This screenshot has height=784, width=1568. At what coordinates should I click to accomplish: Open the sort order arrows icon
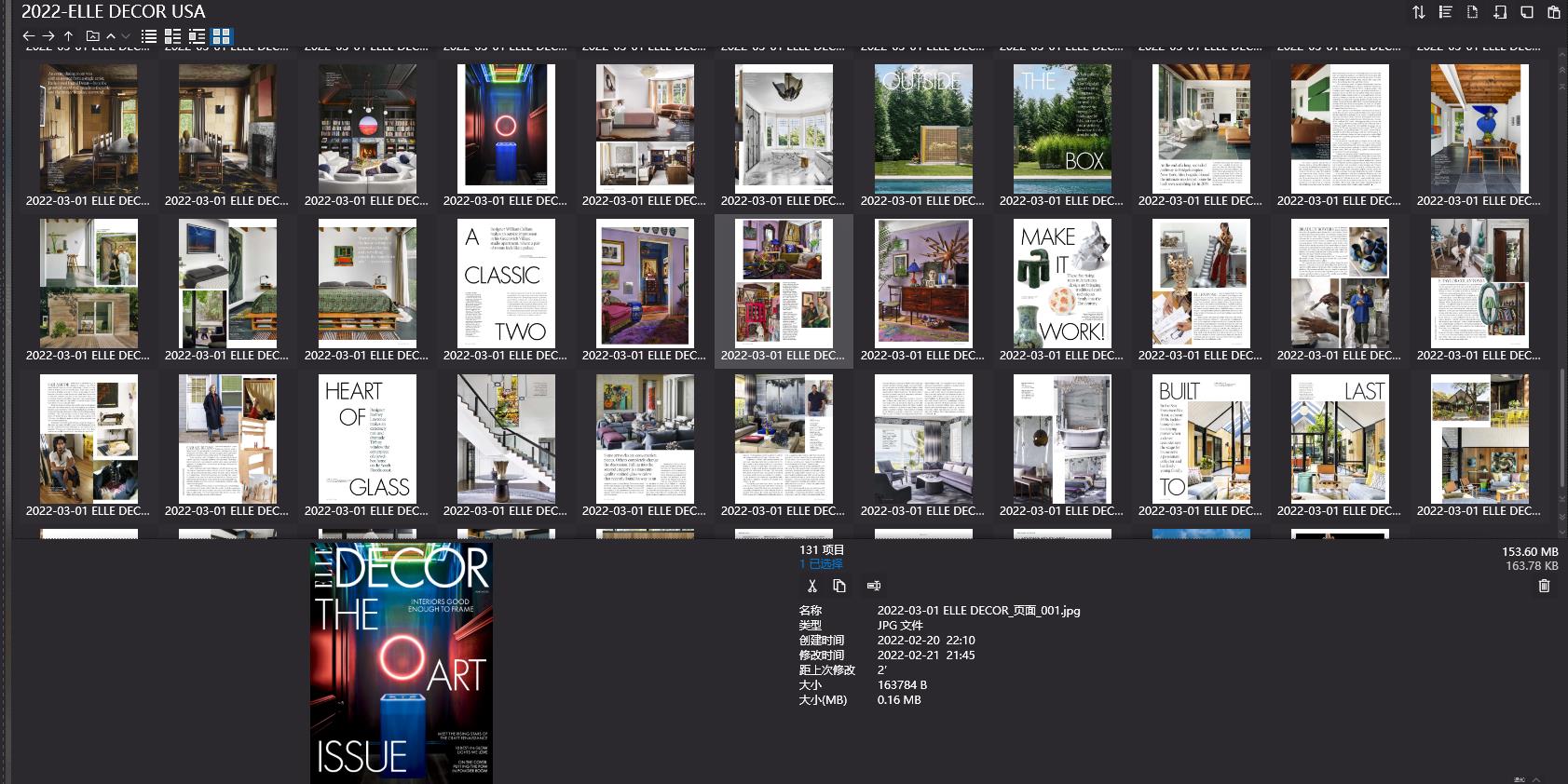click(1419, 12)
